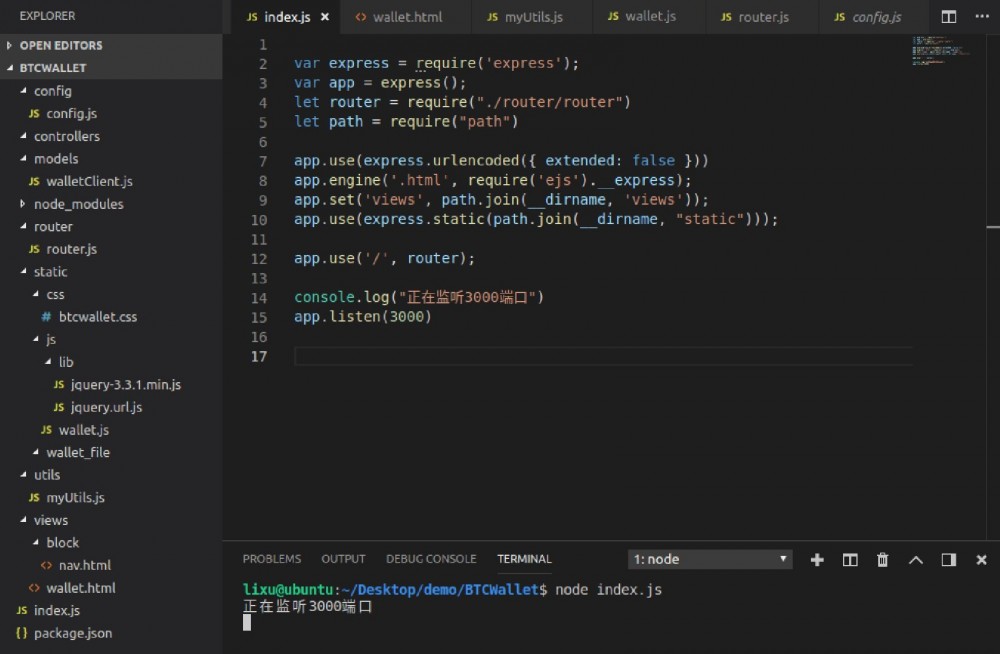Move the panel to the right side
Screen dimensions: 1000x654
coord(948,560)
